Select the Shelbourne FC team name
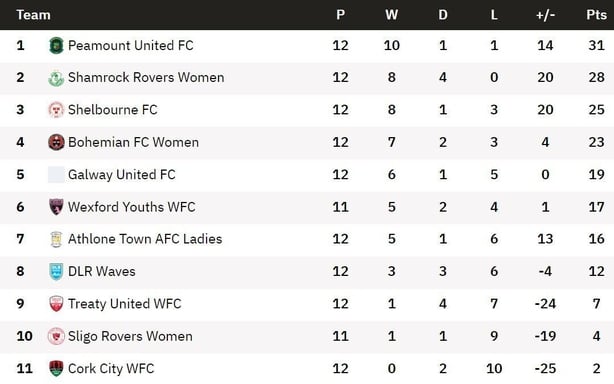 click(x=113, y=110)
